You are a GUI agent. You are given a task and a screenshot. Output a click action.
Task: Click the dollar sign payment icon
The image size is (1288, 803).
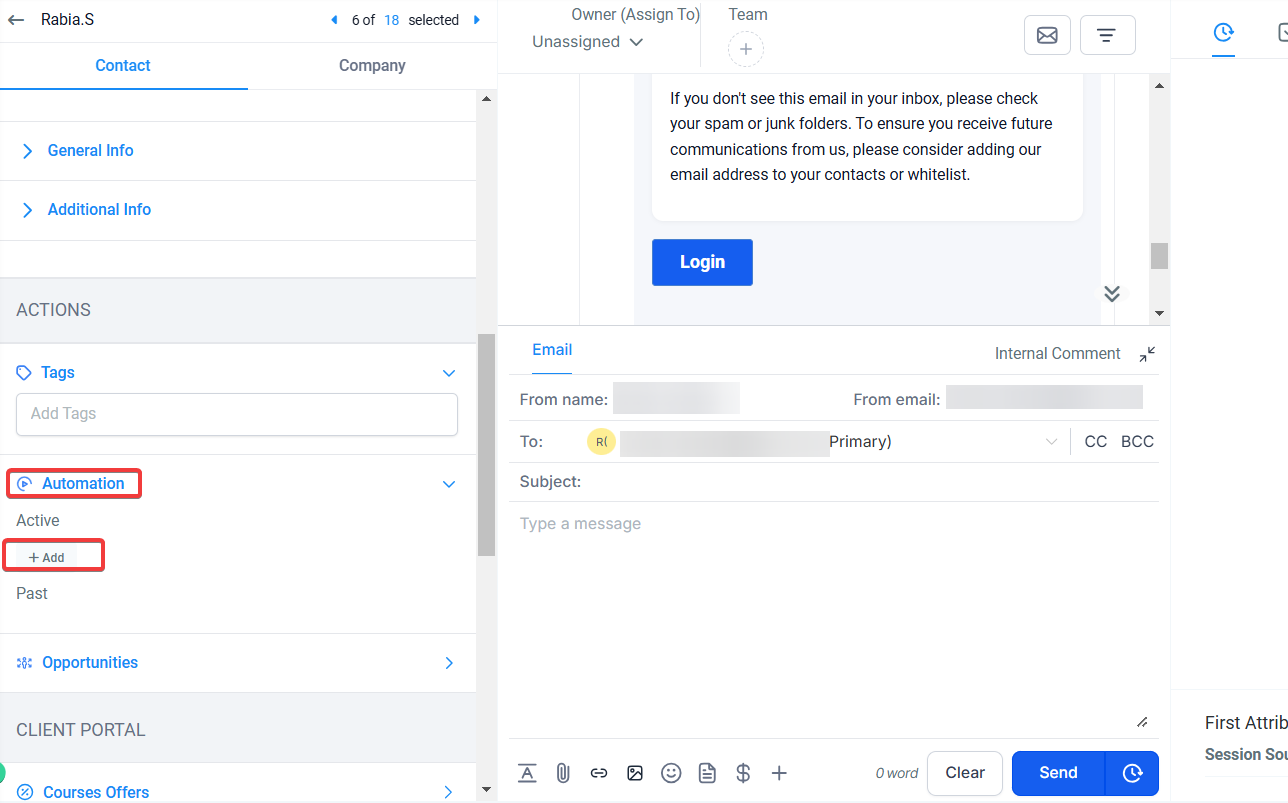coord(743,773)
